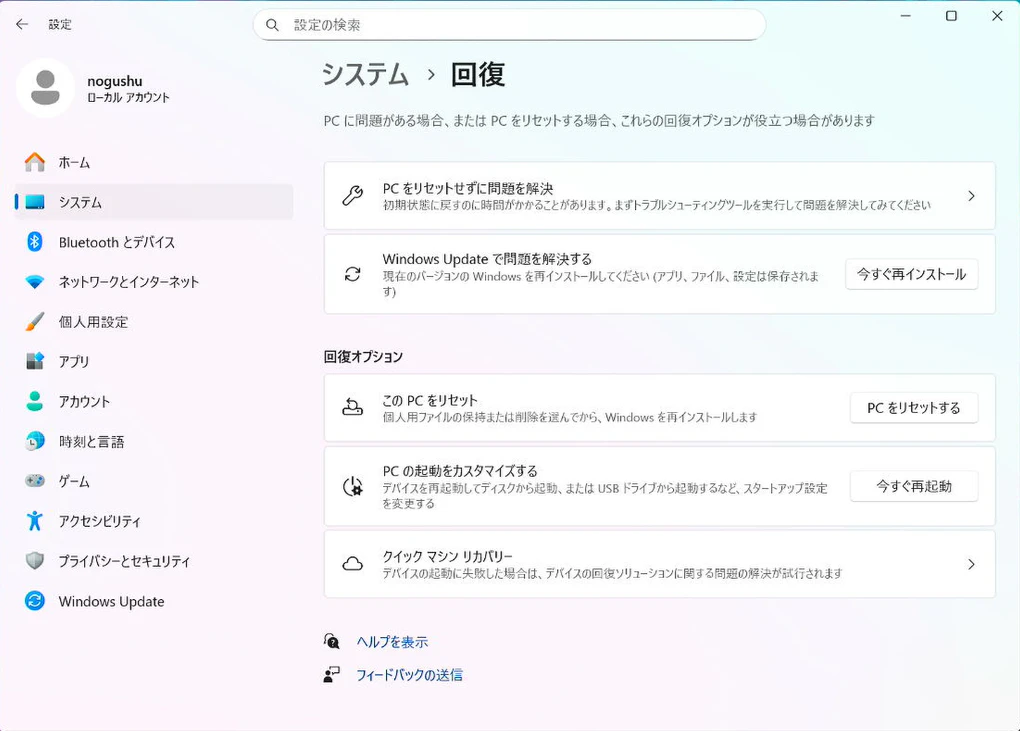Open アカウント settings category

pyautogui.click(x=154, y=401)
